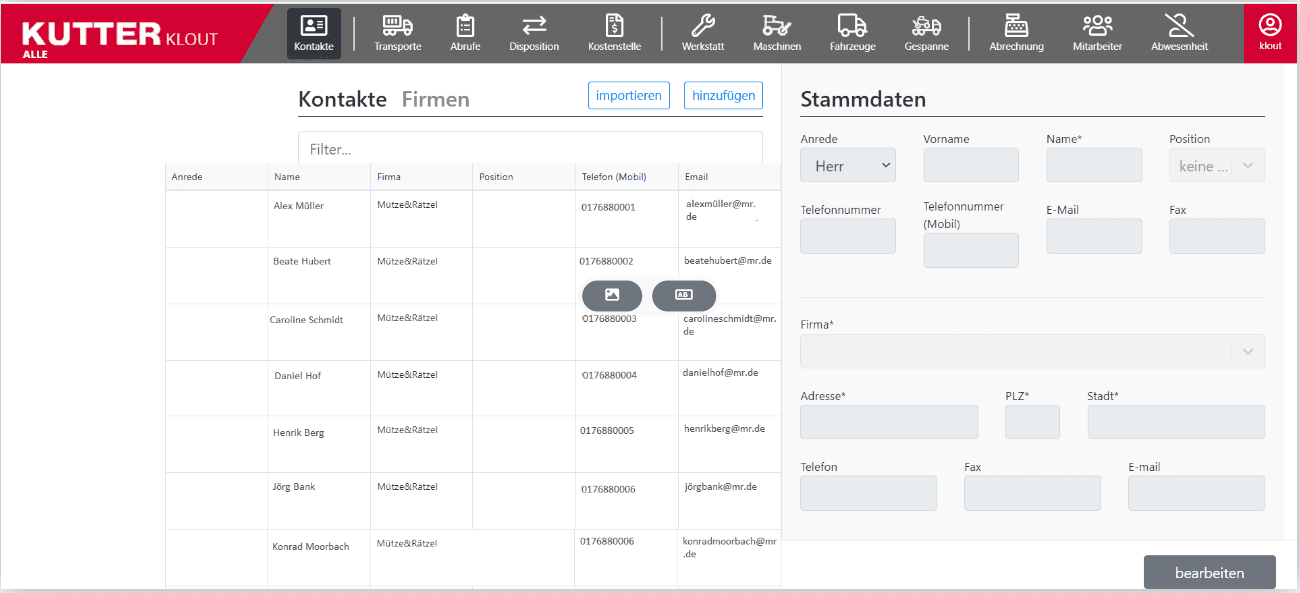Open the klout user profile

click(x=1270, y=32)
